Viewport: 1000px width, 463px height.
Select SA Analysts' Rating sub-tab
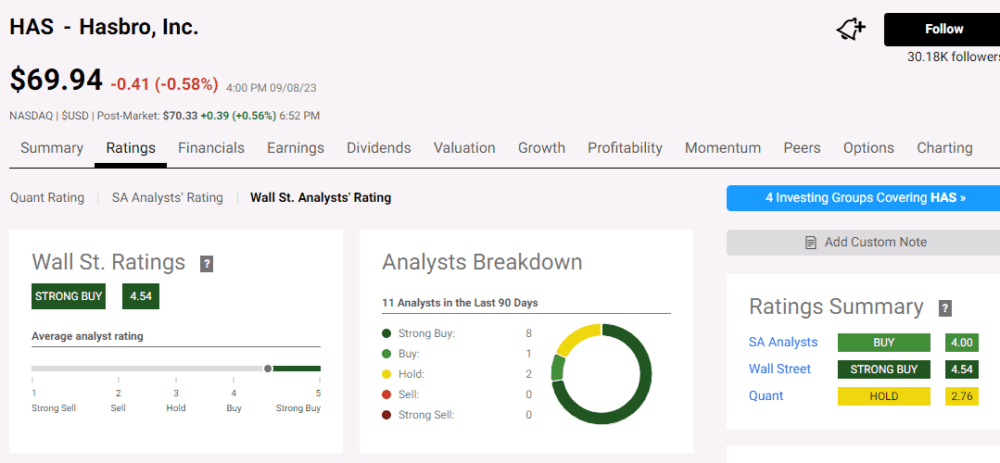[168, 198]
